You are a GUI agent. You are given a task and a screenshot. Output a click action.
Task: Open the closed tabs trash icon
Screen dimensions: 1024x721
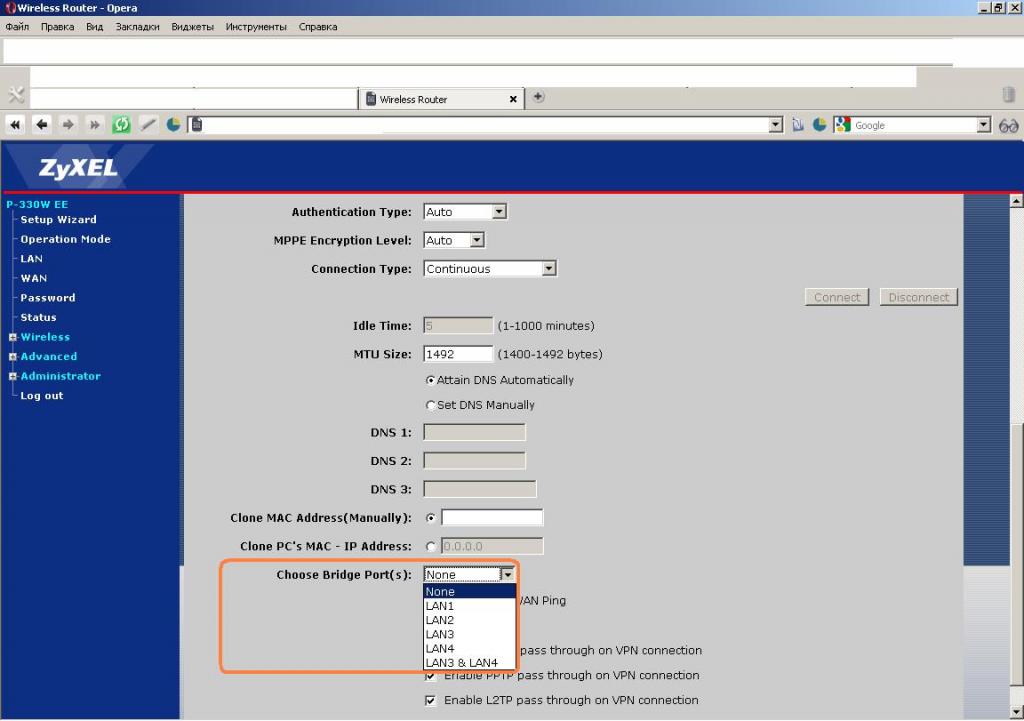click(1008, 96)
